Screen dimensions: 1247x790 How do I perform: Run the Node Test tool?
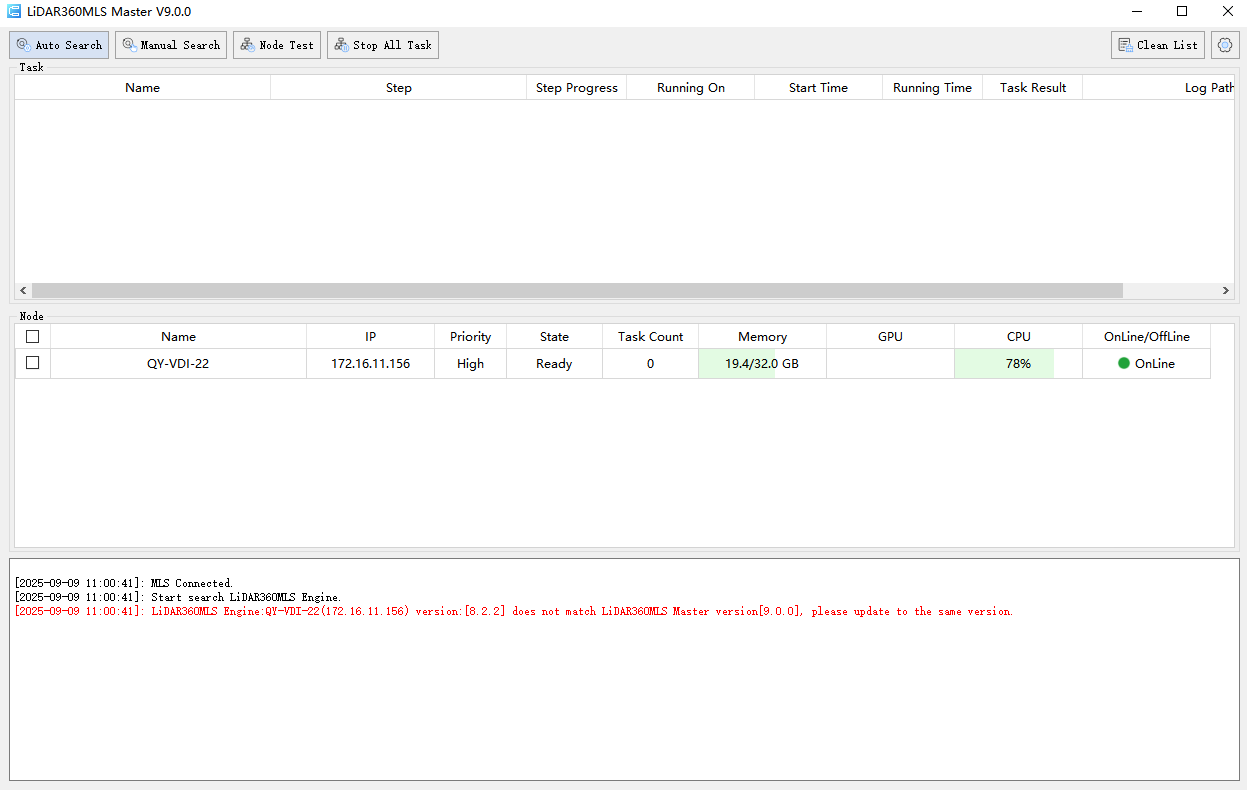coord(277,45)
